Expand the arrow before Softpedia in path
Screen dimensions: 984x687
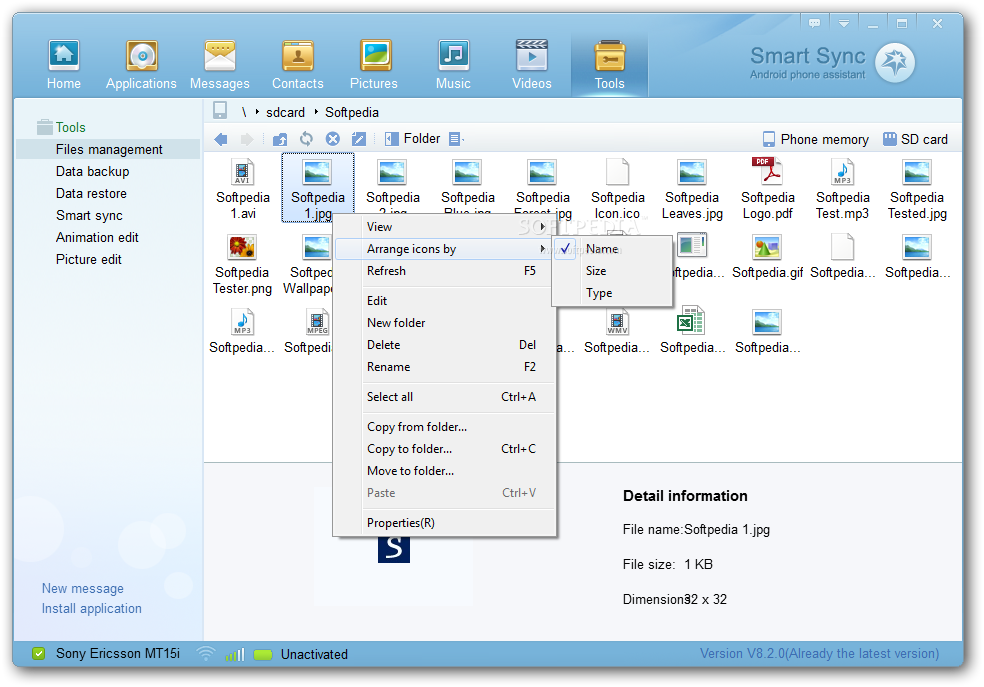pos(316,112)
